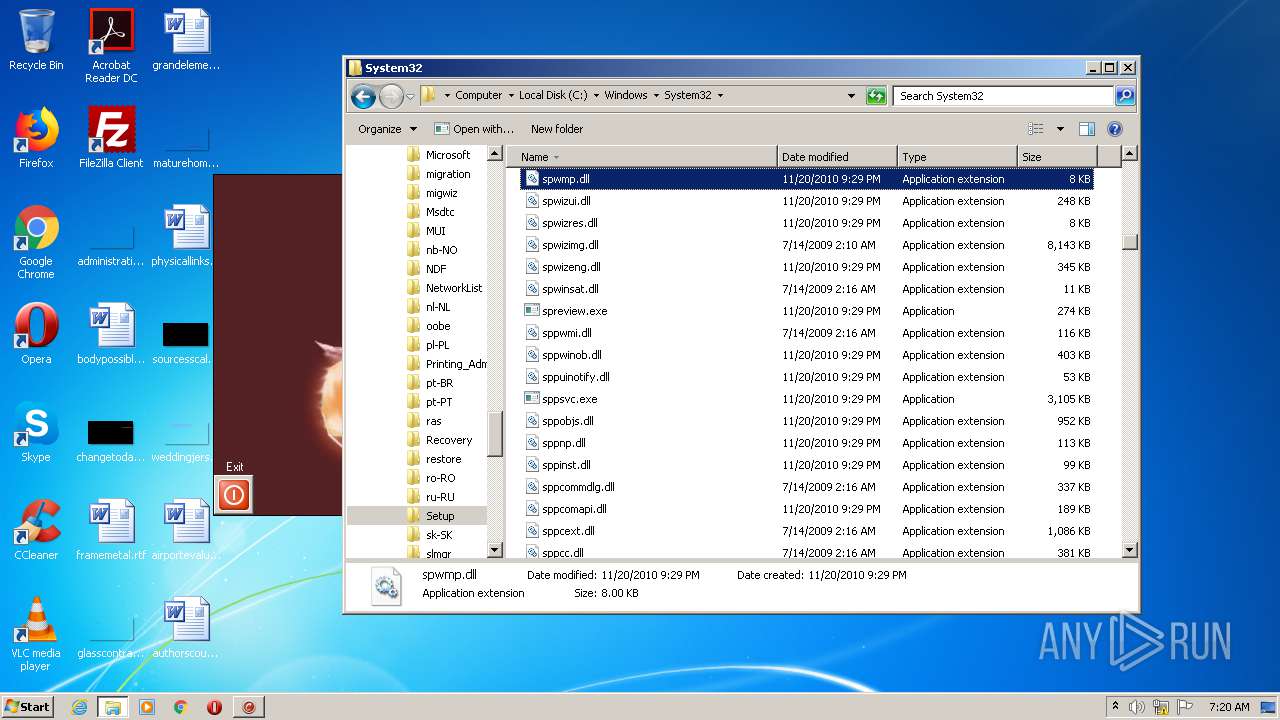Click the File Explorer taskbar button
Screen dimensions: 1280x720
pos(112,707)
